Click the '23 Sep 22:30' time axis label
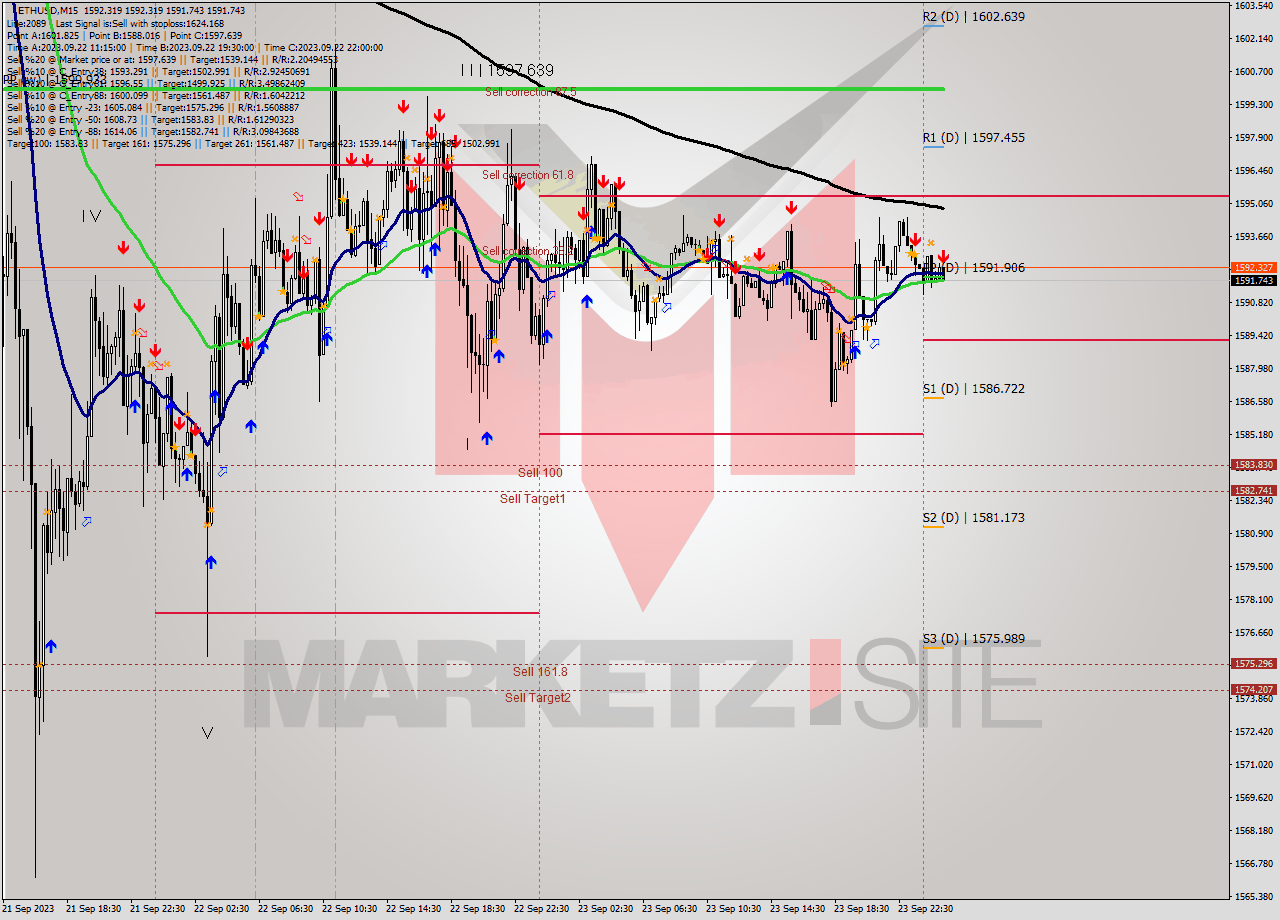1280x920 pixels. [925, 909]
